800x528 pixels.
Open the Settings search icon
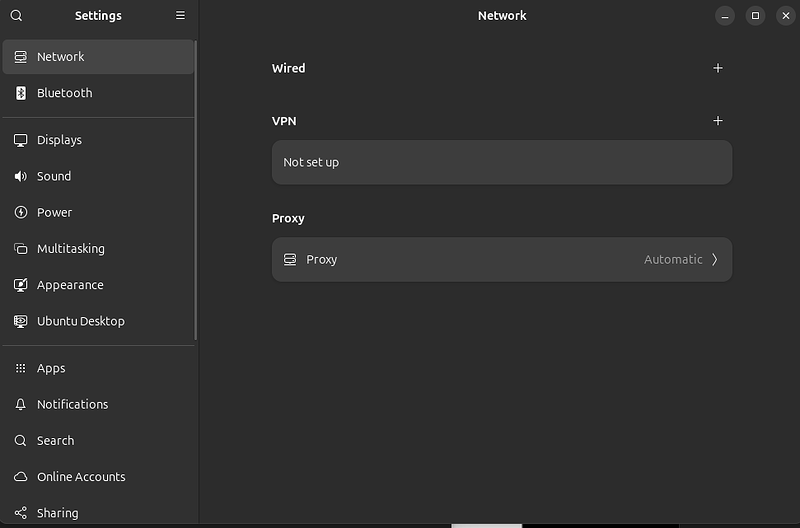[x=16, y=15]
